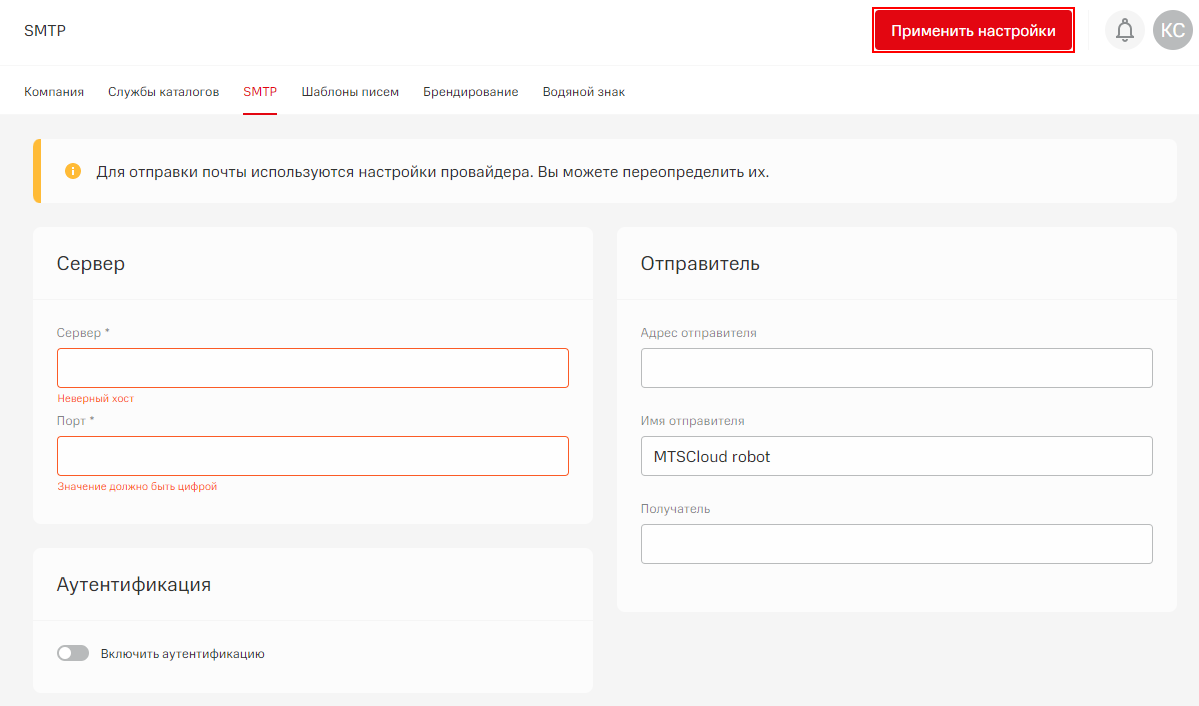Switch to the Компания tab
The height and width of the screenshot is (706, 1199).
coord(54,92)
